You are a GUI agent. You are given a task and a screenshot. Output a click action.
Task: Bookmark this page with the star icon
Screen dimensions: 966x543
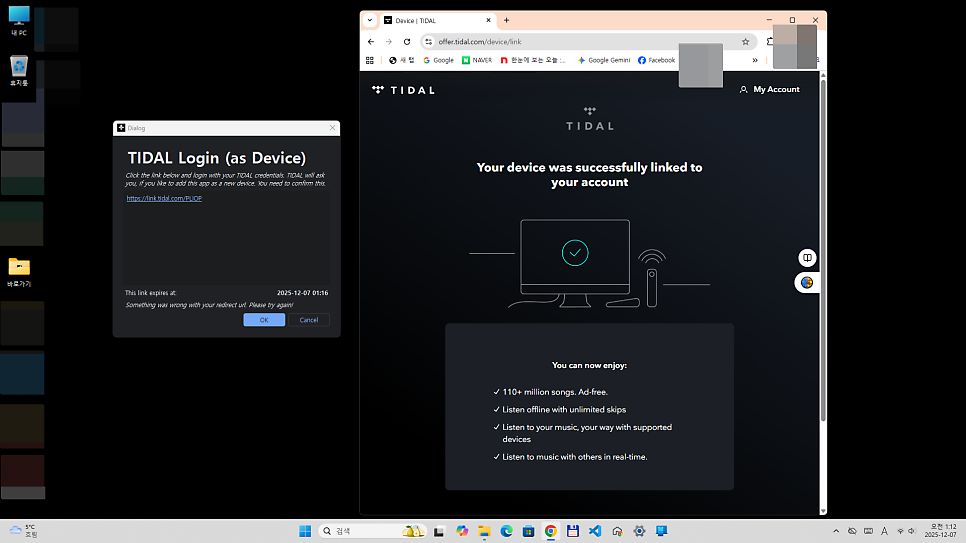[x=745, y=42]
